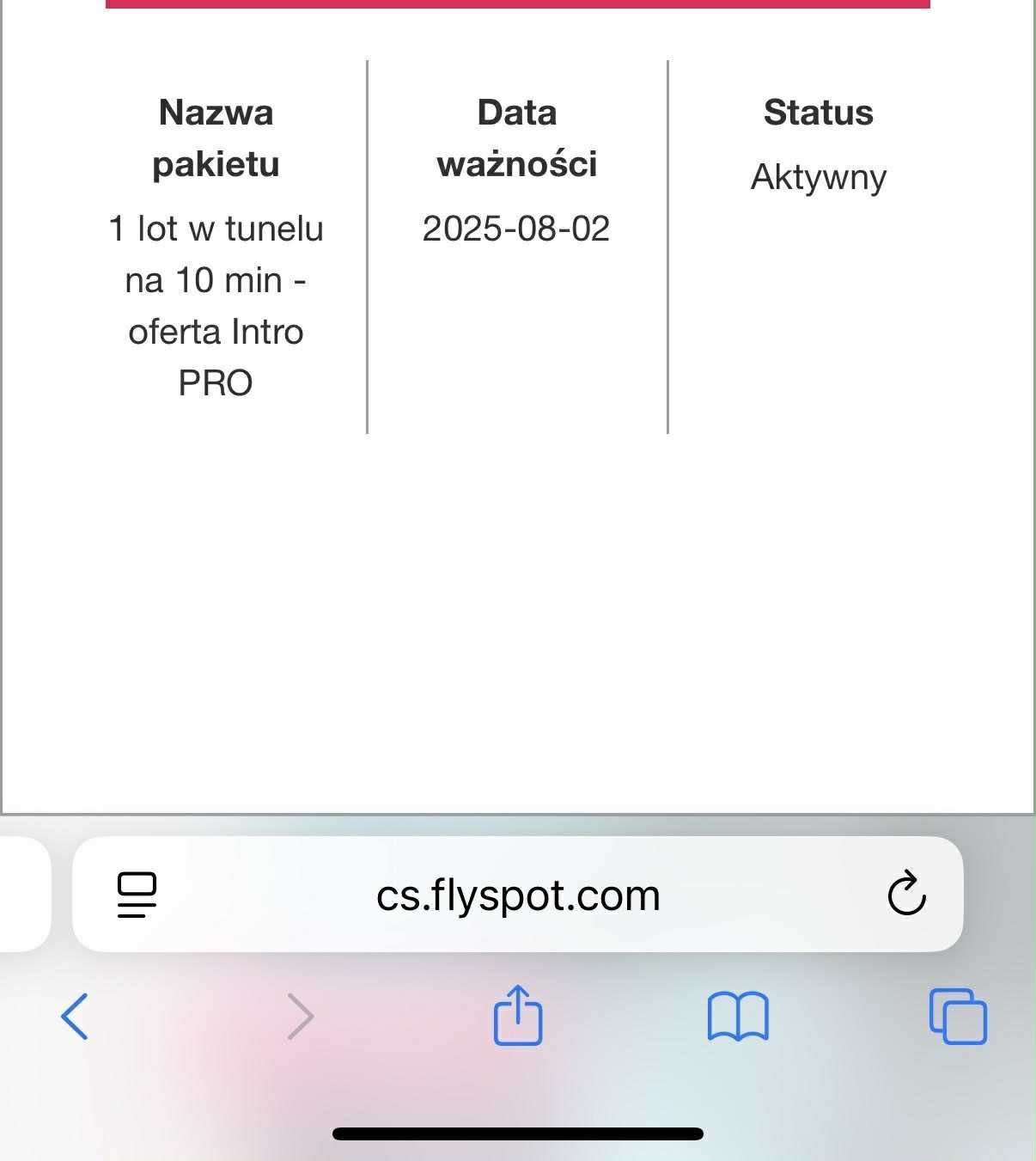Tap the oferta Intro PRO text
This screenshot has height=1161, width=1036.
216,357
